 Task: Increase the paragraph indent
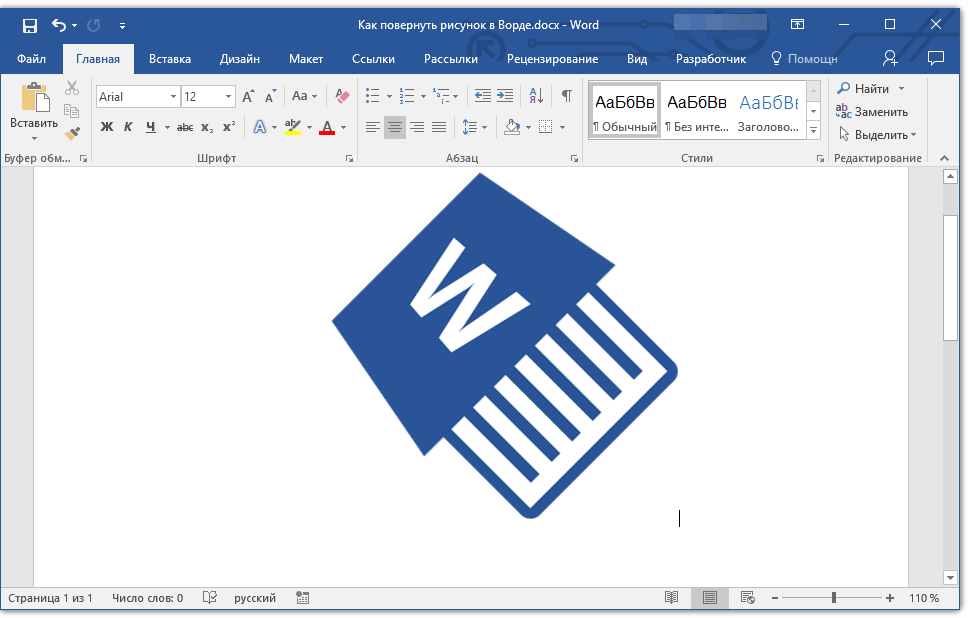click(x=505, y=96)
